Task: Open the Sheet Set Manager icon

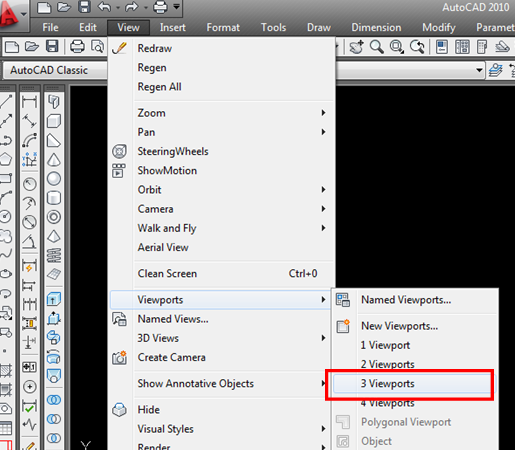Action: [502, 47]
